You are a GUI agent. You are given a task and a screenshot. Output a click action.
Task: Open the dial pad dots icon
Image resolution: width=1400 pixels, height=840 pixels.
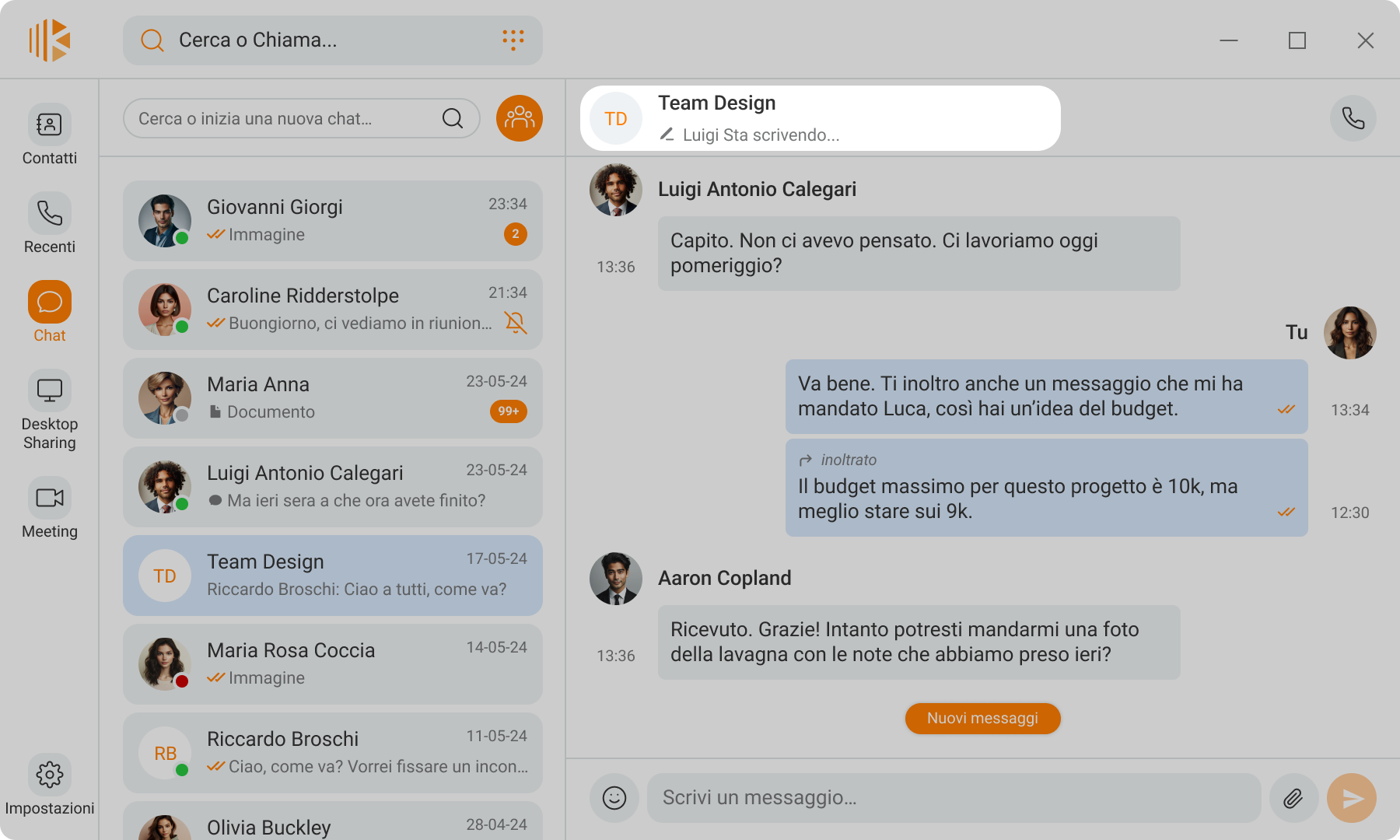(513, 40)
